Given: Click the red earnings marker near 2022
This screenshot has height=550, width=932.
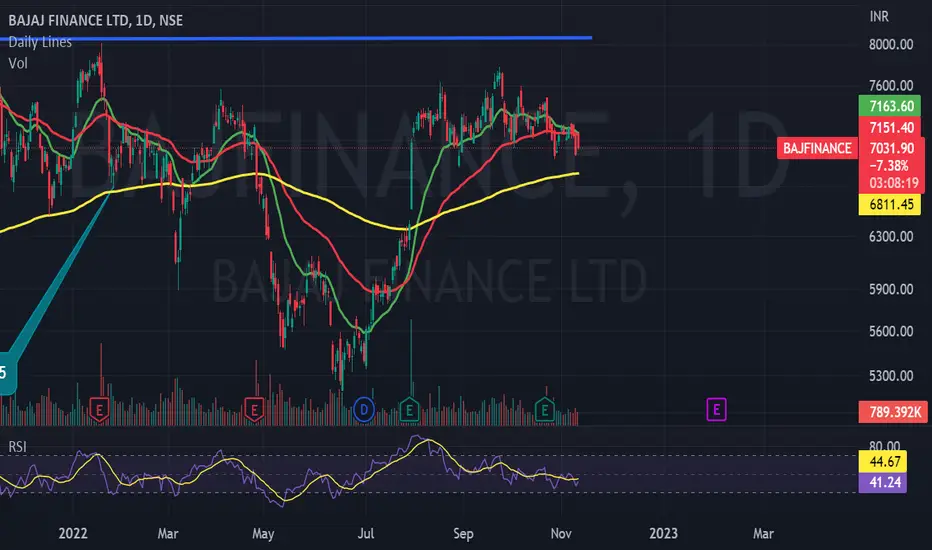Looking at the screenshot, I should [99, 410].
